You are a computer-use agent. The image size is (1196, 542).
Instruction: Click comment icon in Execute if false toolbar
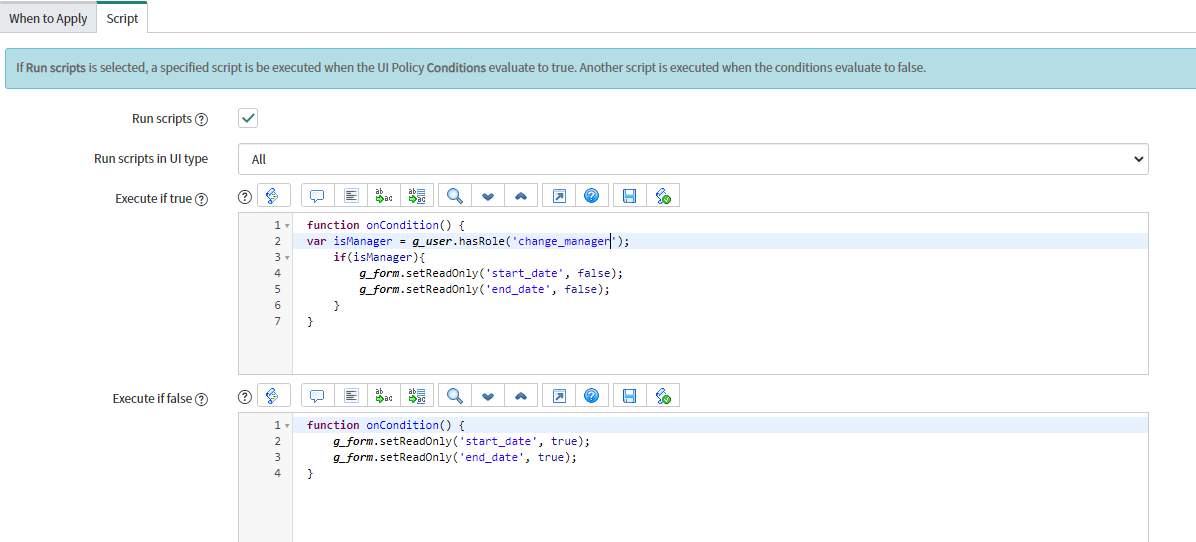point(318,396)
